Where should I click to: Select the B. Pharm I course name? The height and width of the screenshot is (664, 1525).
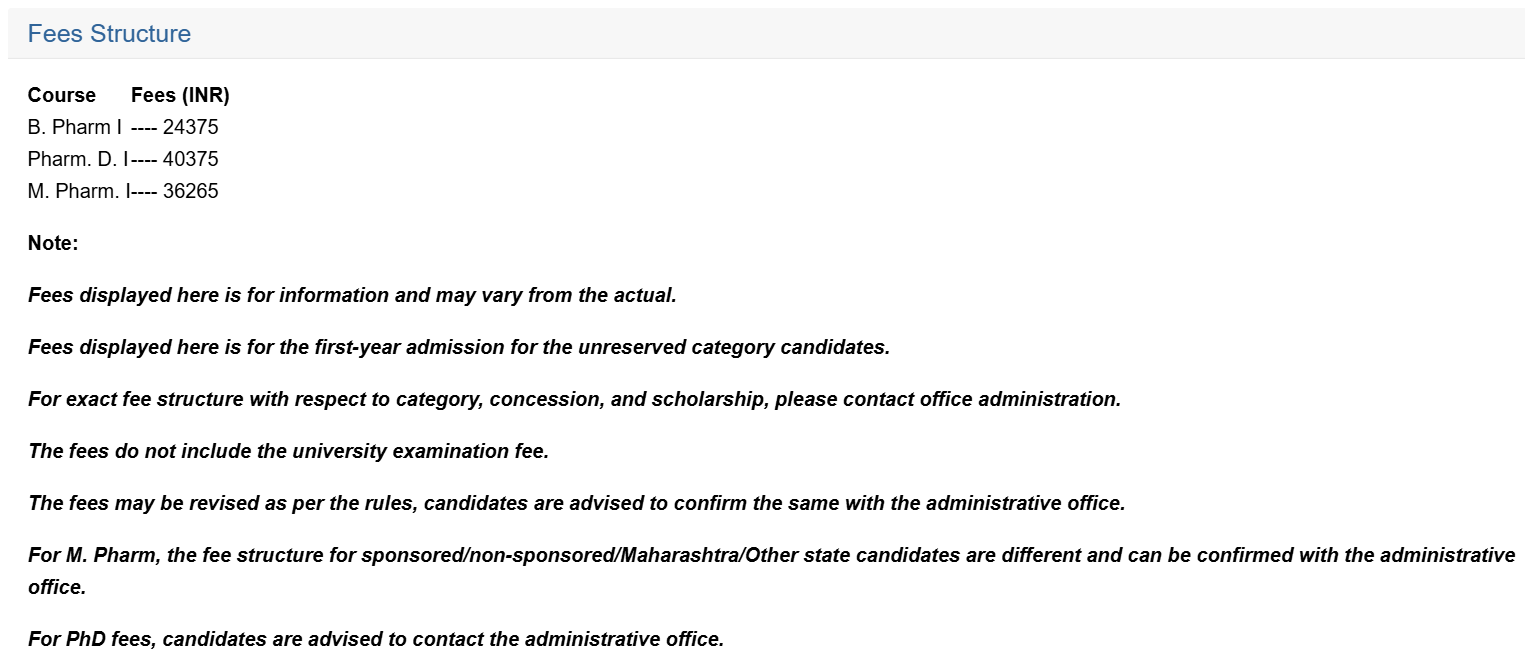tap(75, 127)
